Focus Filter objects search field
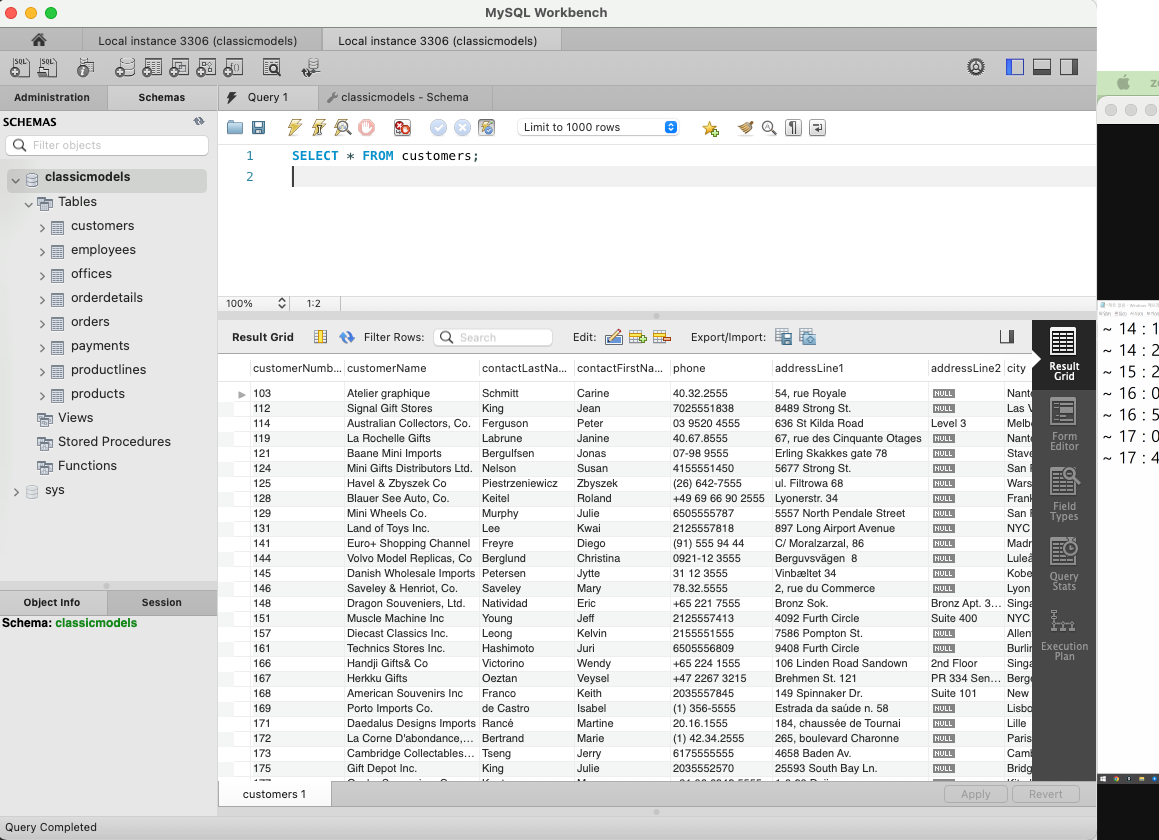The height and width of the screenshot is (840, 1159). coord(107,145)
